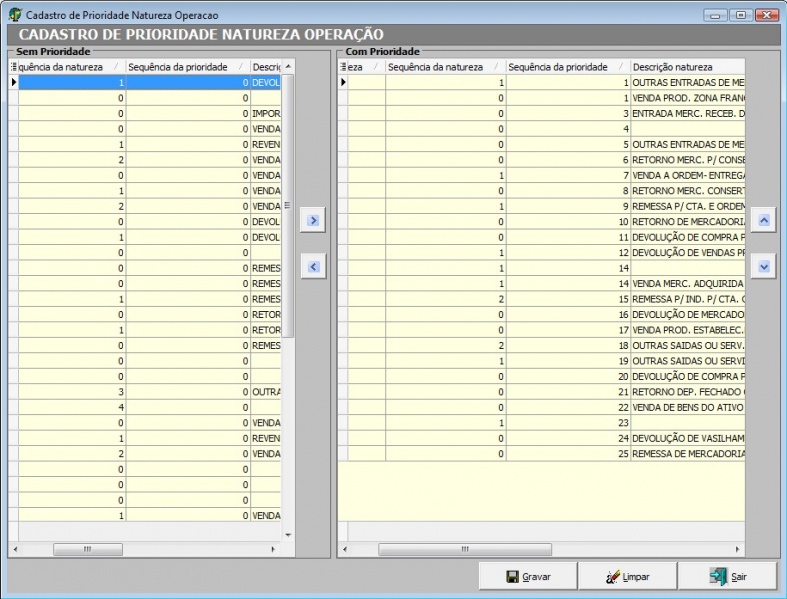Click the left grid horizontal scrollbar thumb

(88, 549)
